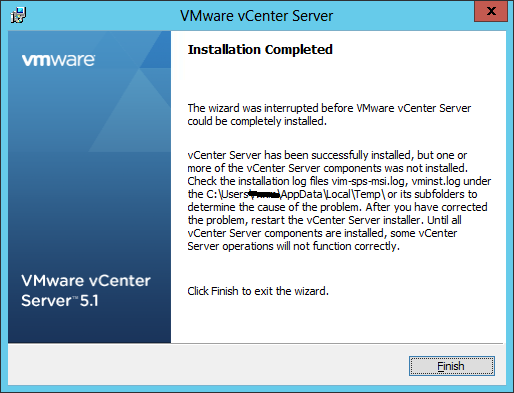Click the 'could be completely installed' line
514x393 pixels.
point(257,121)
